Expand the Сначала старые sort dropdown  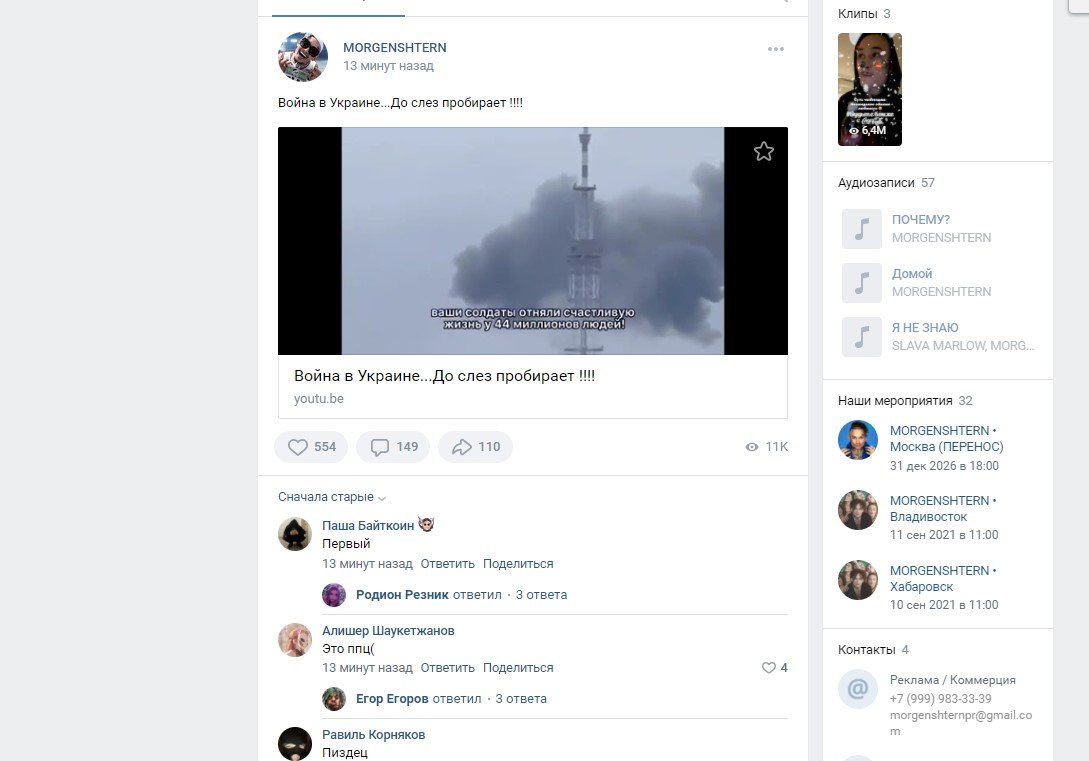(332, 497)
